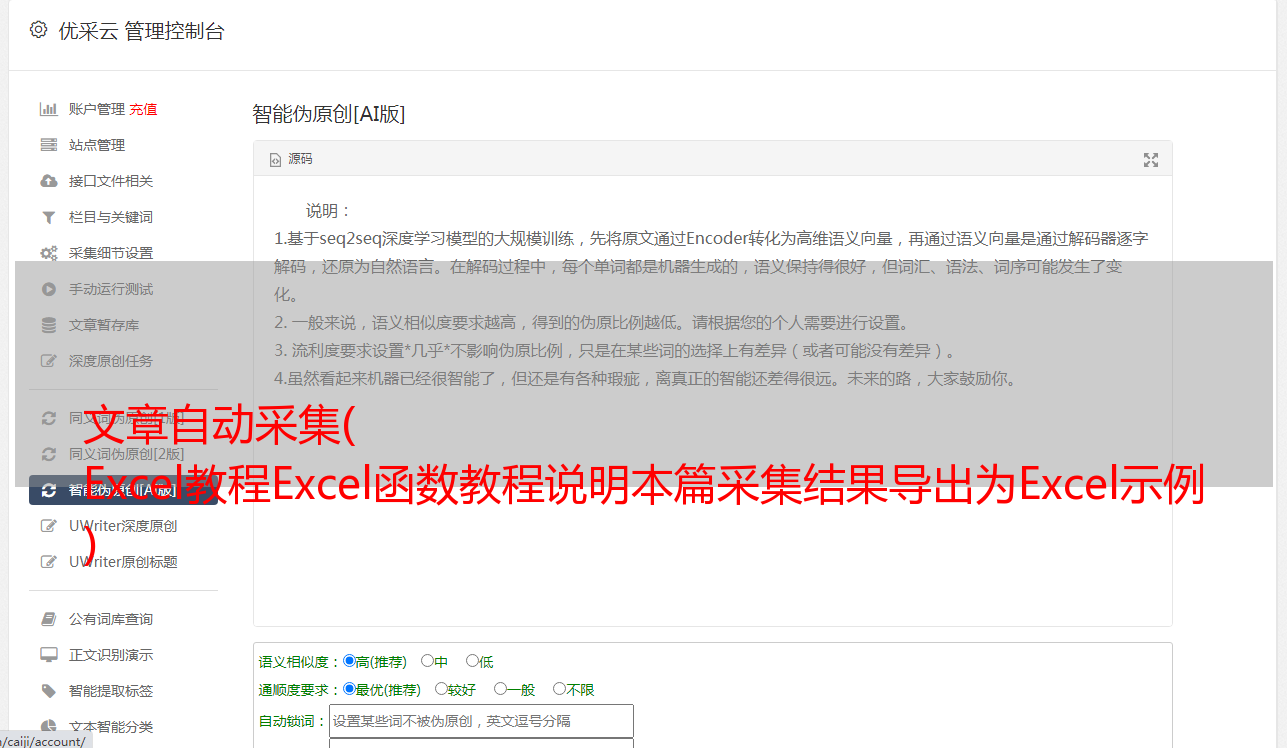The height and width of the screenshot is (748, 1287).
Task: Click the play icon for 手动运行测试
Action: coord(48,289)
